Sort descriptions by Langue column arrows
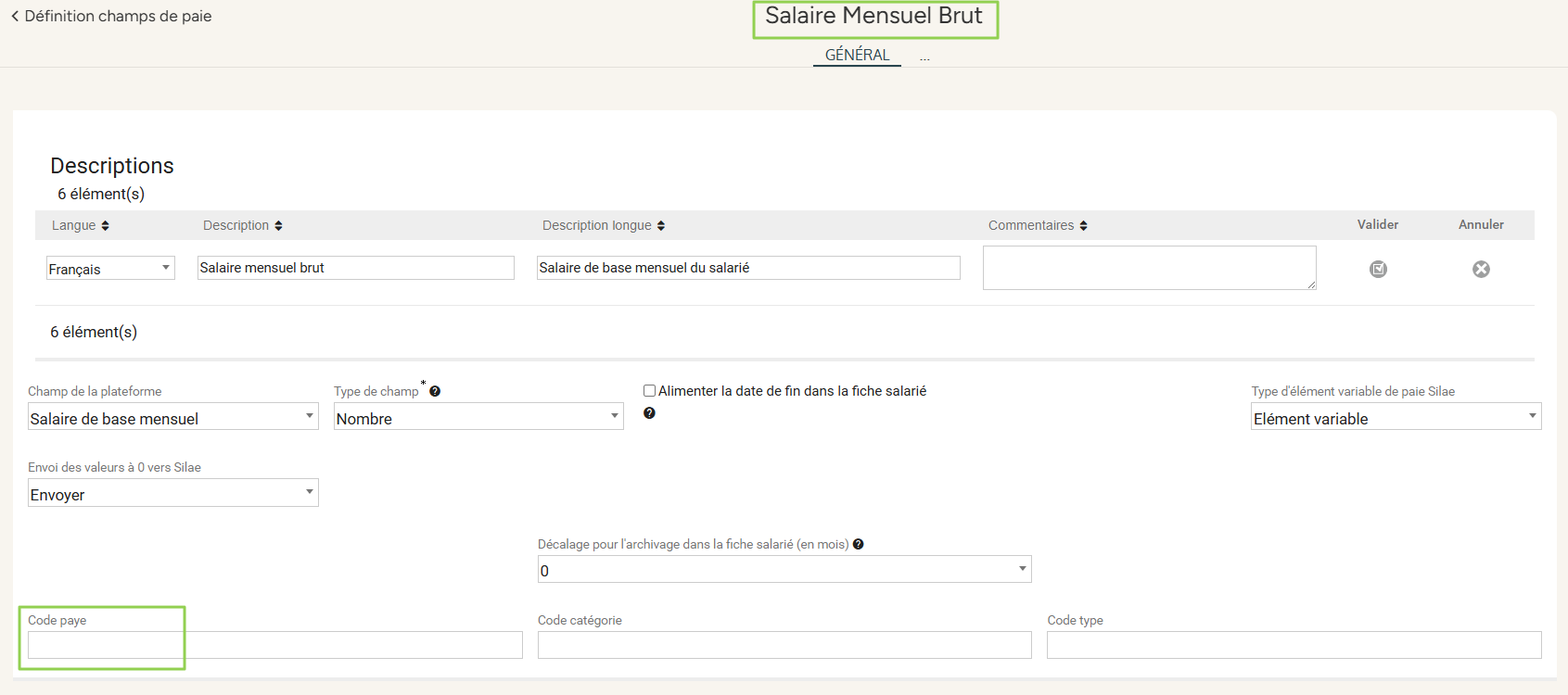The width and height of the screenshot is (1568, 695). [105, 225]
